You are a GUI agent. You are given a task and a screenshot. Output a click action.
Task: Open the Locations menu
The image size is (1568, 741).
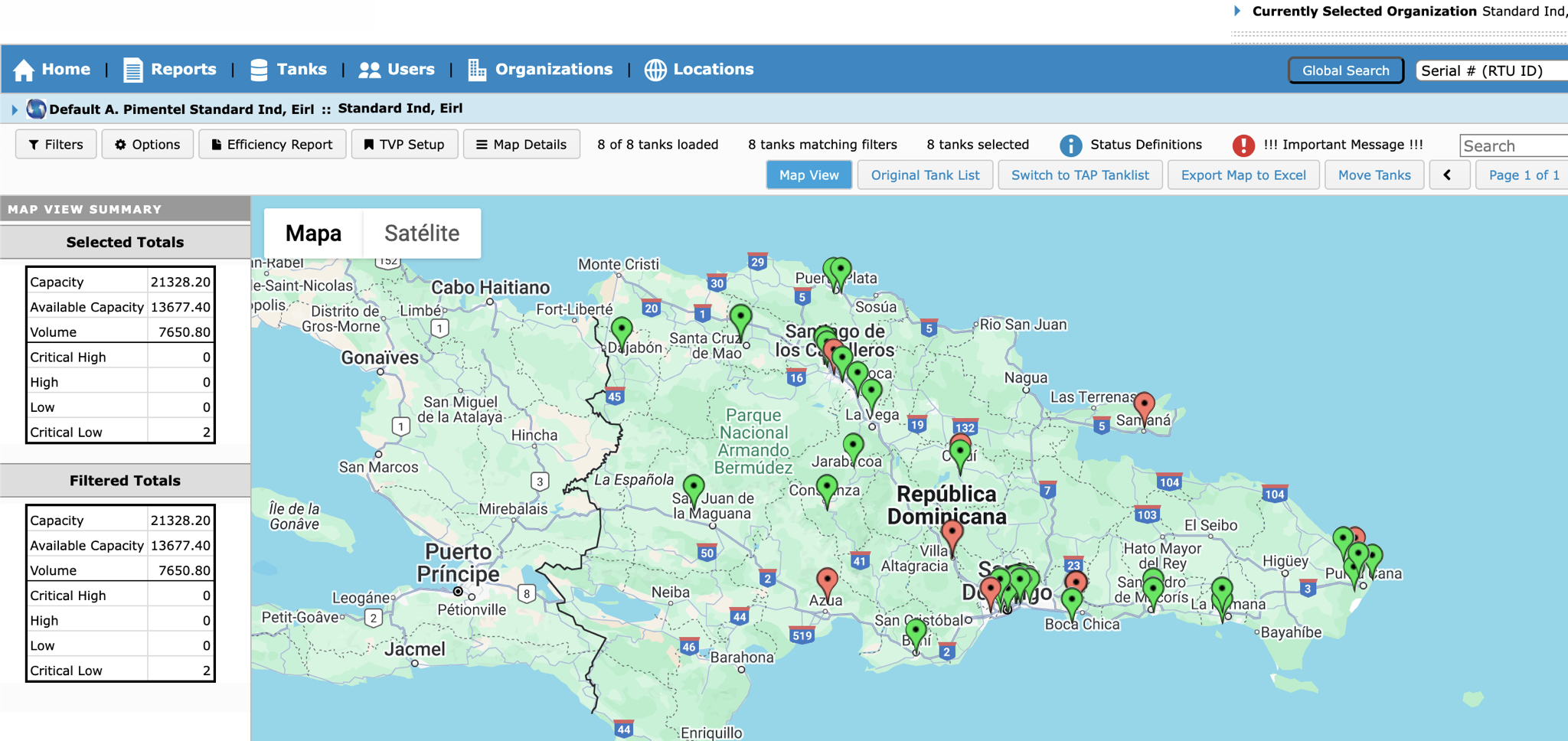714,70
